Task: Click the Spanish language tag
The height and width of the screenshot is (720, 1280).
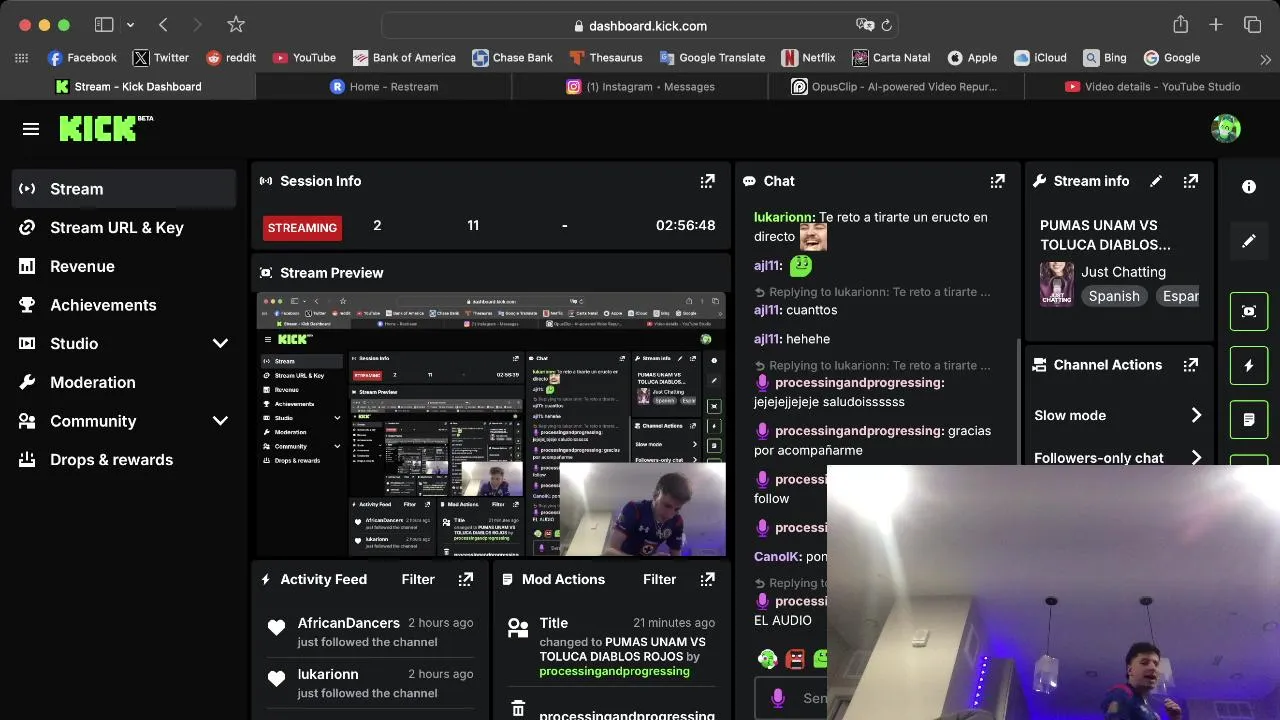Action: coord(1114,296)
